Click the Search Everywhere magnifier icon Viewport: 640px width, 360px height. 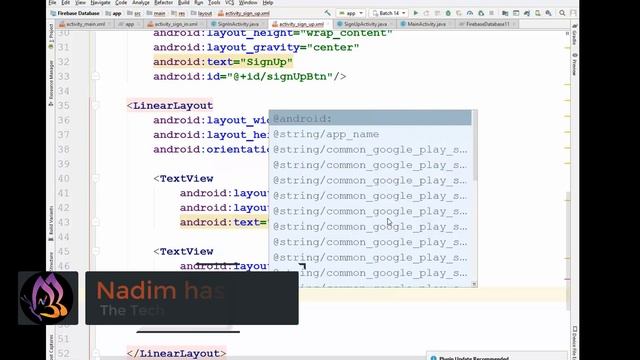(562, 13)
